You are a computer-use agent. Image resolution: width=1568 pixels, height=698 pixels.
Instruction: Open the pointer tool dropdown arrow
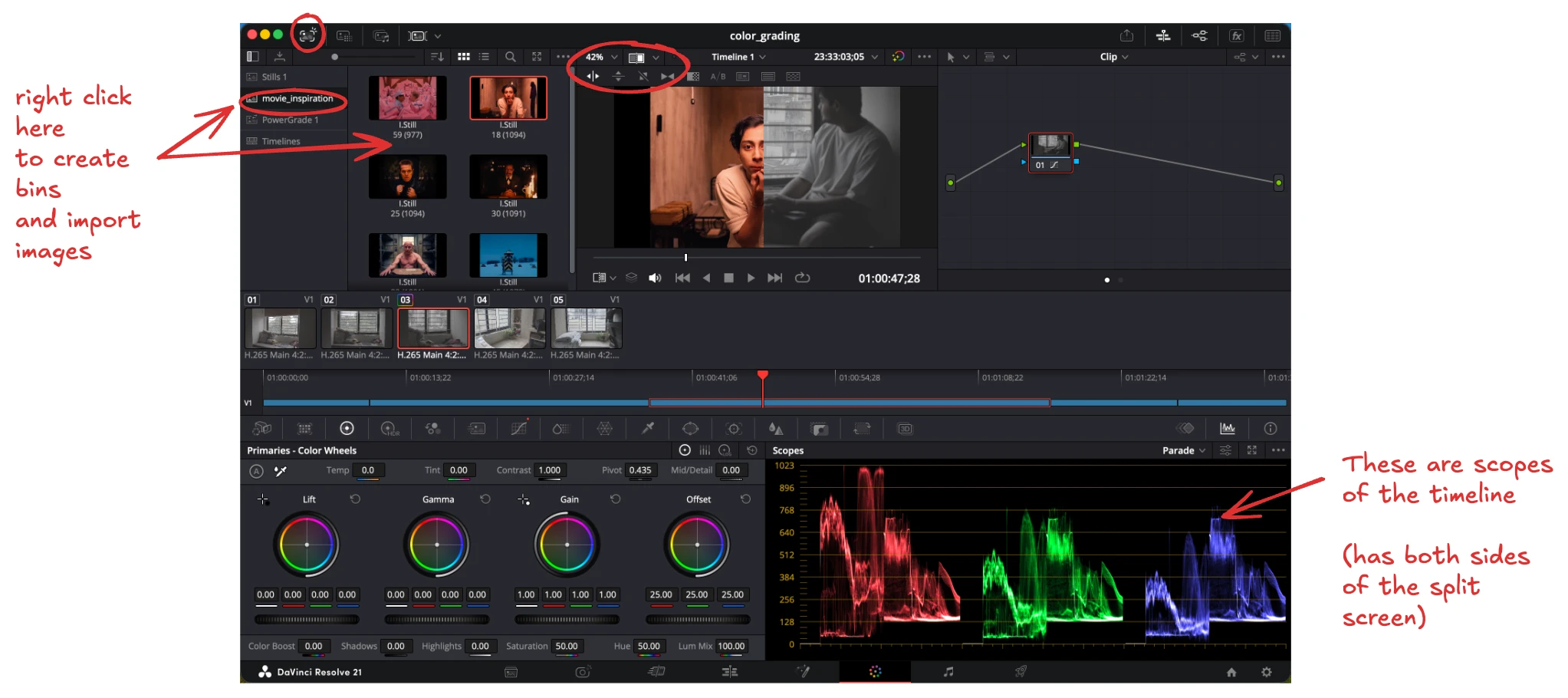[x=966, y=58]
